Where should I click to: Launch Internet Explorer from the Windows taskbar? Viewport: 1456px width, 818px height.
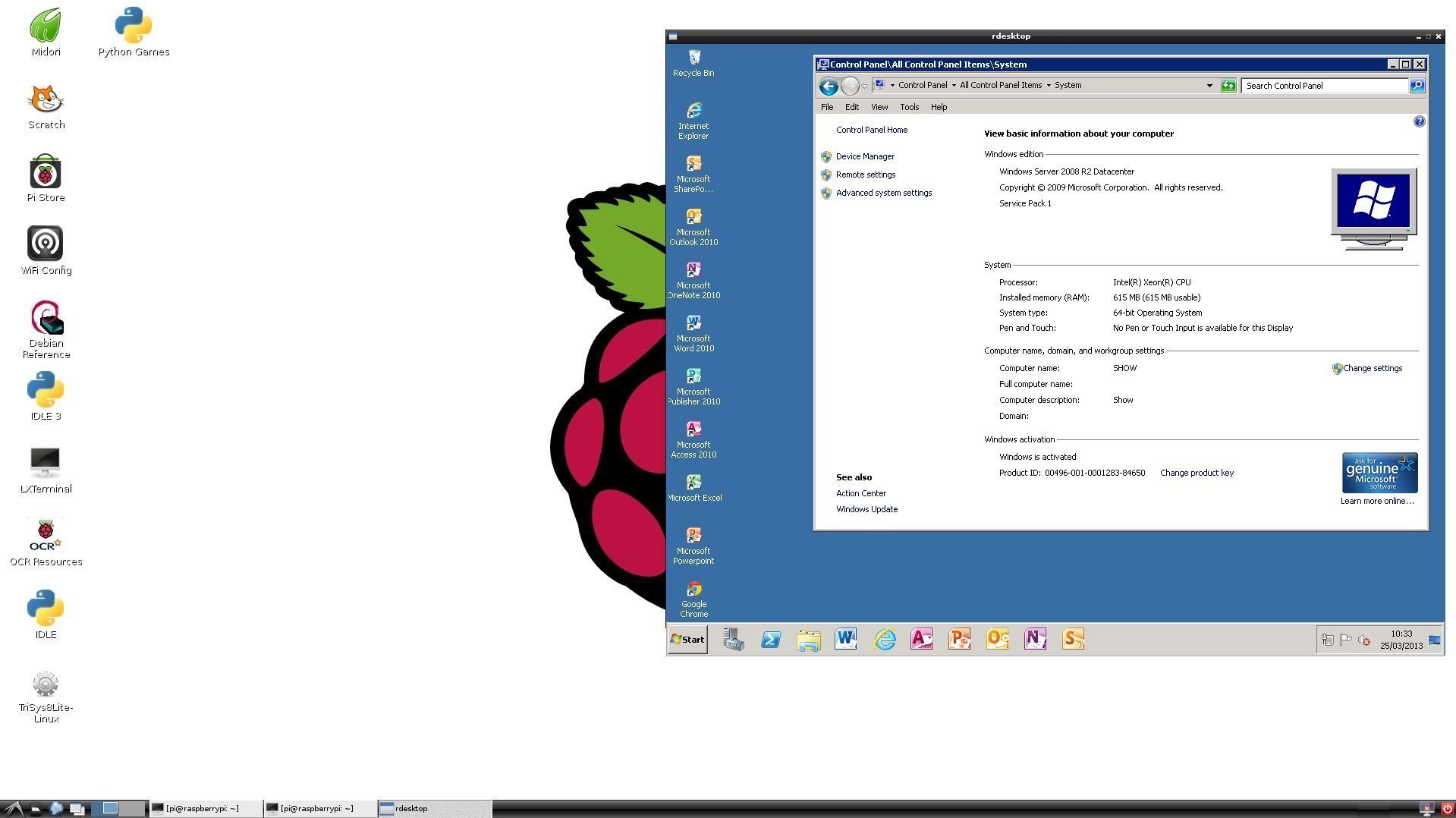[x=884, y=640]
